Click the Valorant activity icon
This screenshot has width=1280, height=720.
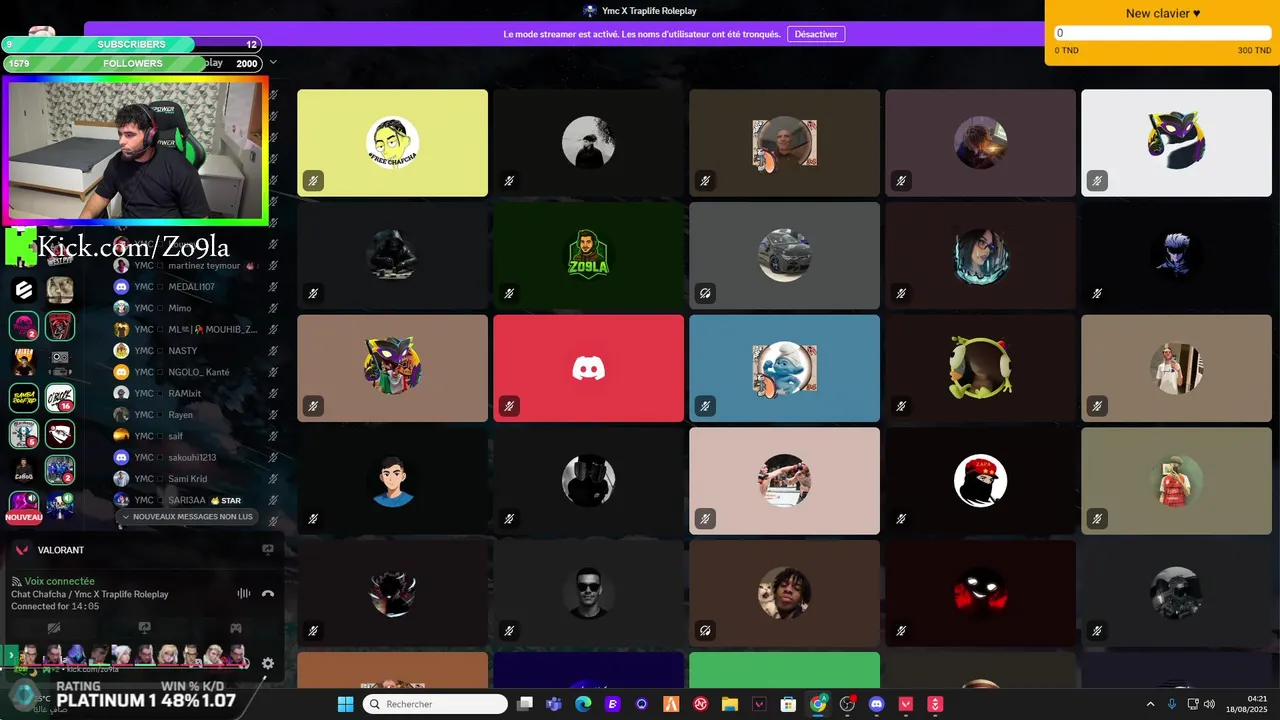pyautogui.click(x=23, y=550)
